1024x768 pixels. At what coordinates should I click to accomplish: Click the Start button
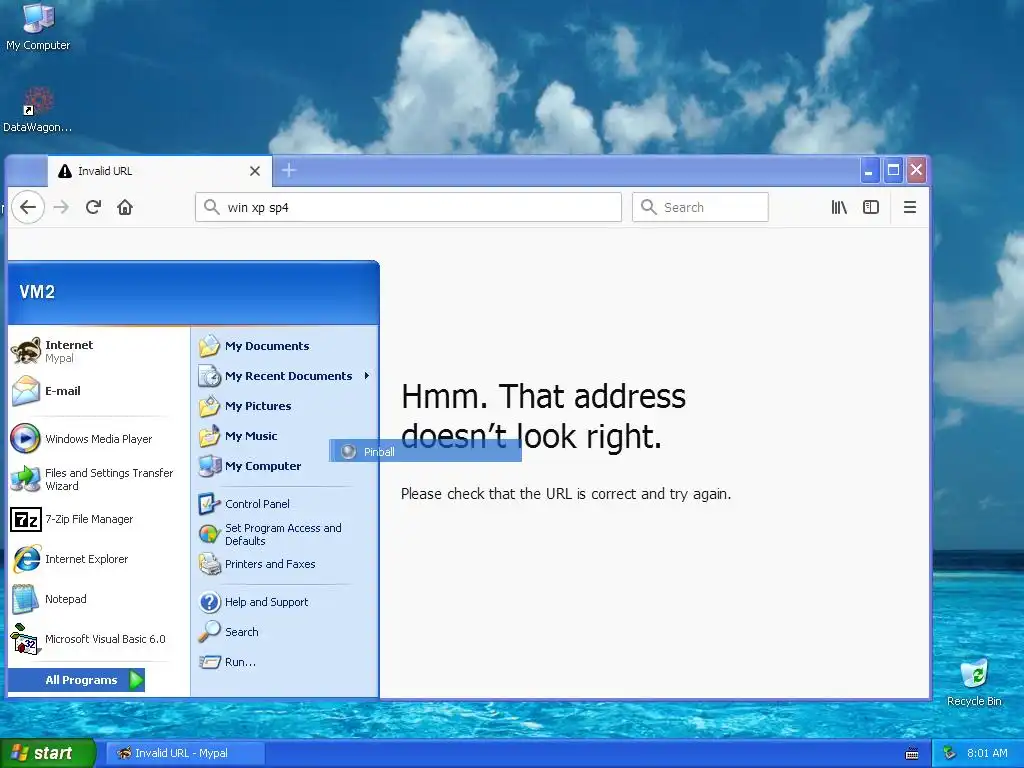click(48, 753)
